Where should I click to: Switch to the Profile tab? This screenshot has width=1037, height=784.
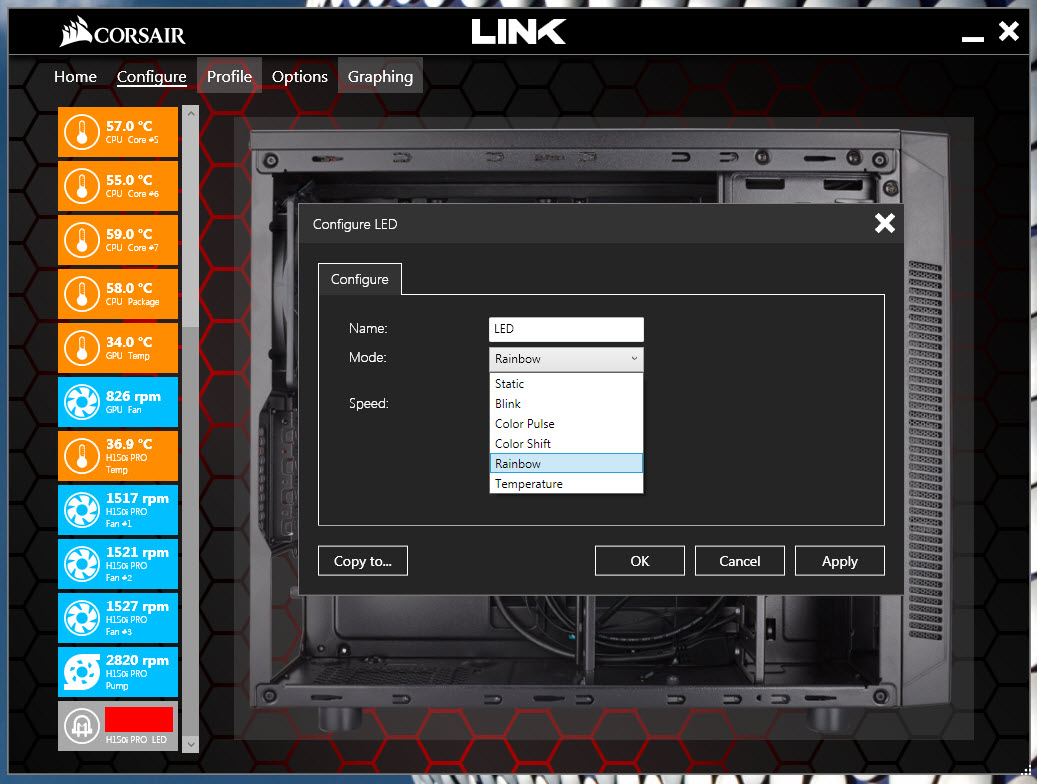(229, 77)
